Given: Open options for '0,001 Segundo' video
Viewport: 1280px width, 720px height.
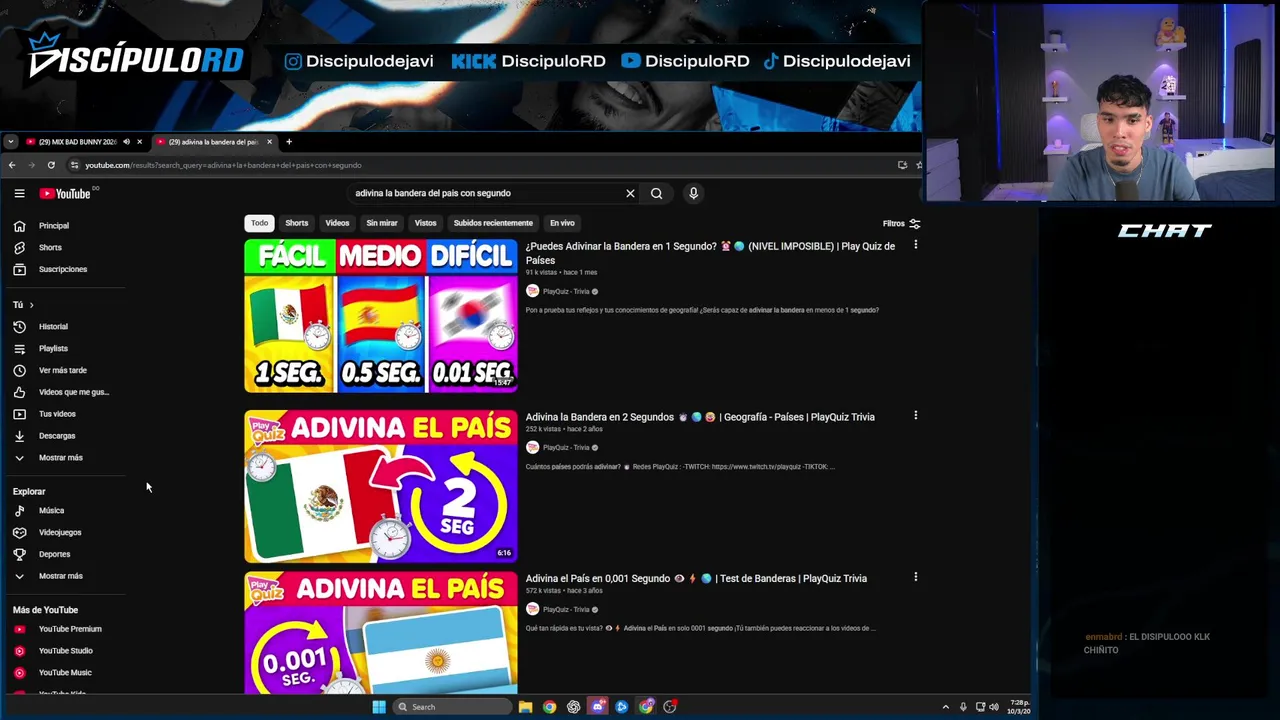Looking at the screenshot, I should 915,577.
